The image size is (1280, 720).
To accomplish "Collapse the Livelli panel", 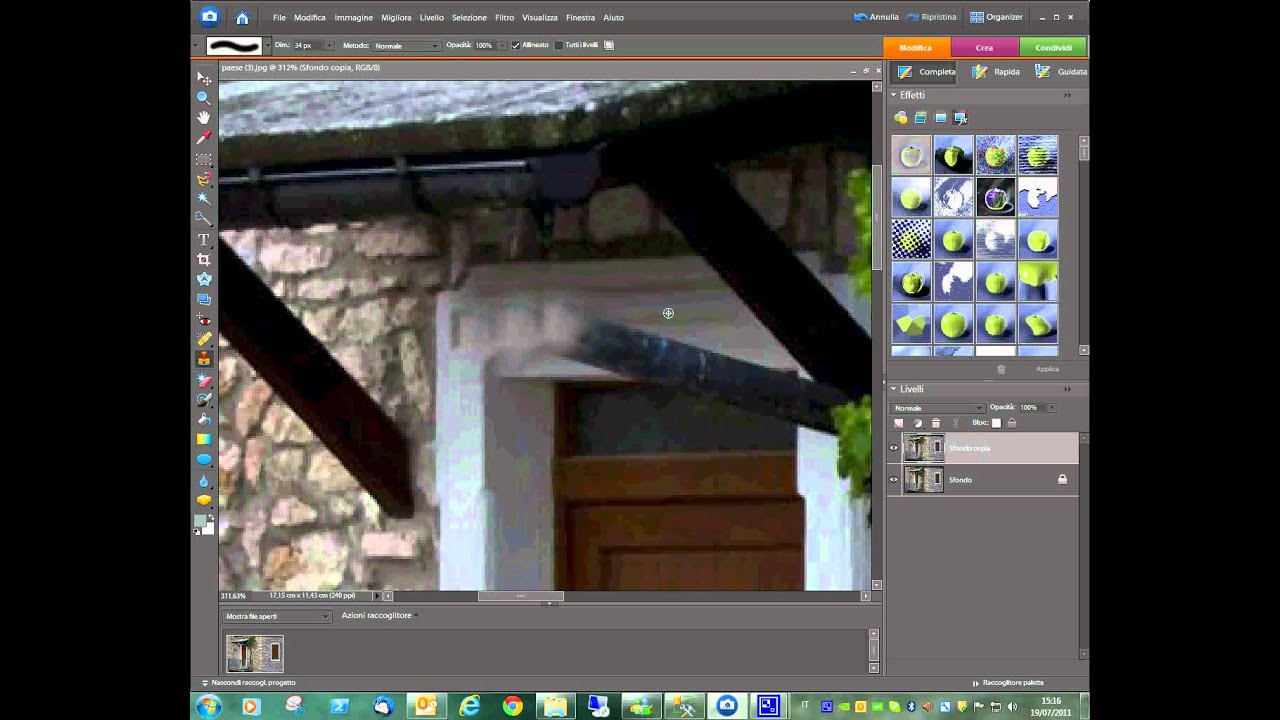I will 894,389.
